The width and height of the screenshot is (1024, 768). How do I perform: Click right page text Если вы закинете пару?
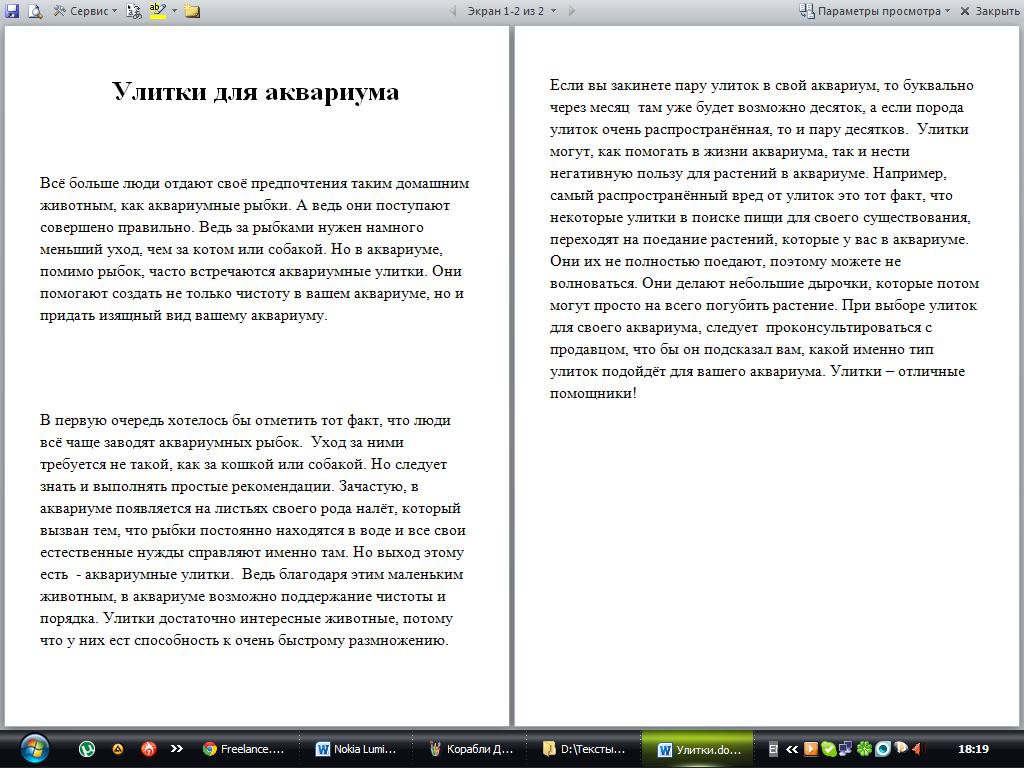point(765,238)
